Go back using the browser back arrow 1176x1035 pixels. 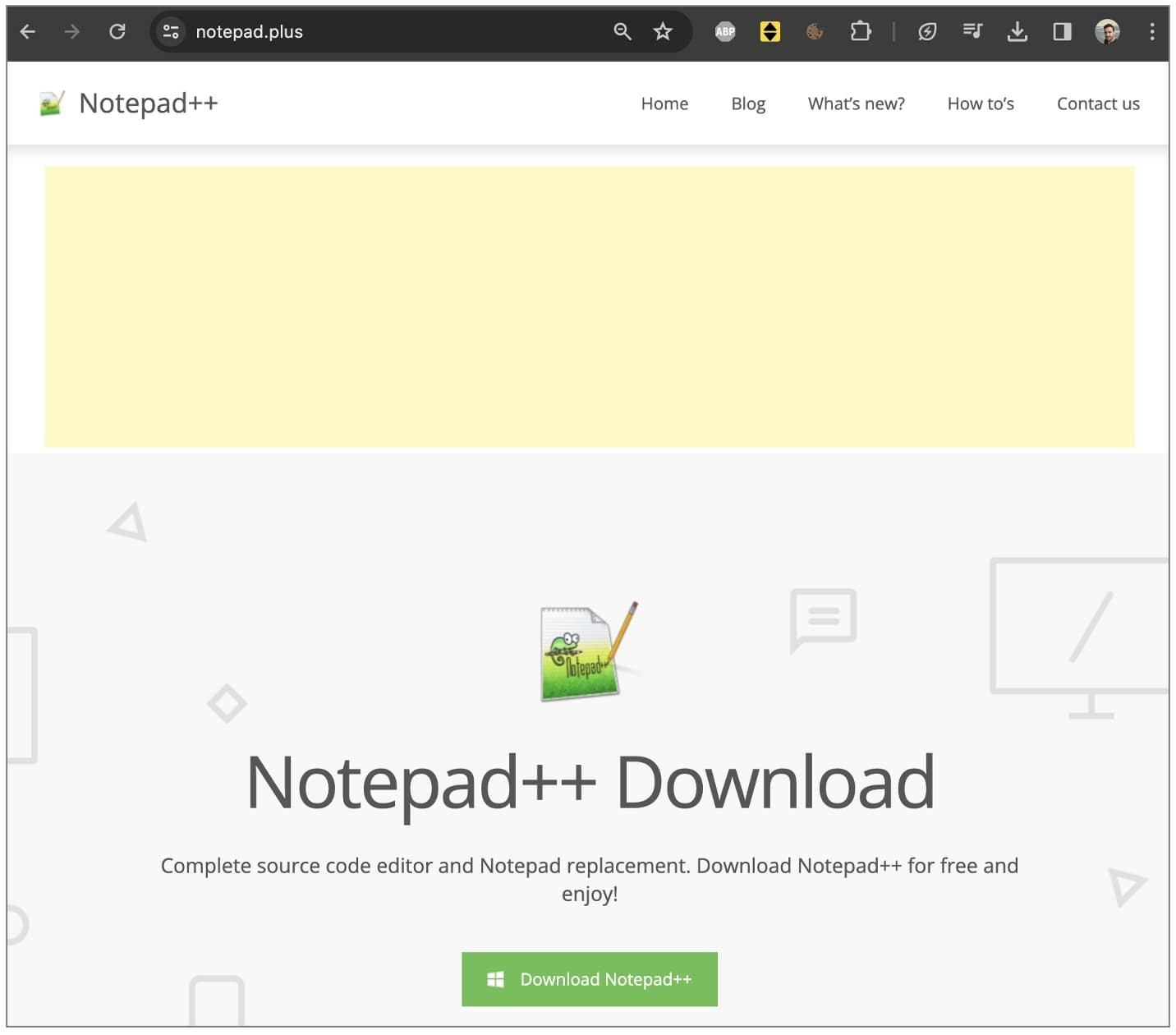click(27, 32)
